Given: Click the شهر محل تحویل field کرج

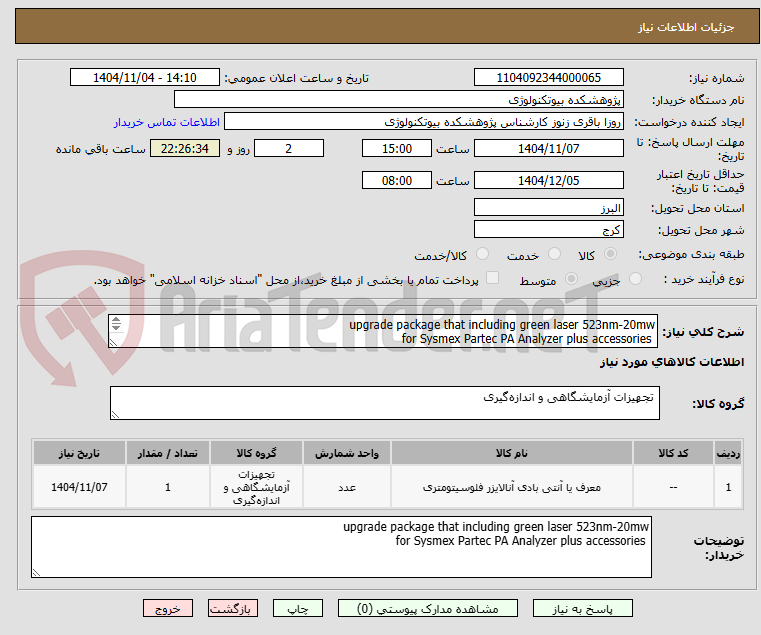Looking at the screenshot, I should coord(548,229).
